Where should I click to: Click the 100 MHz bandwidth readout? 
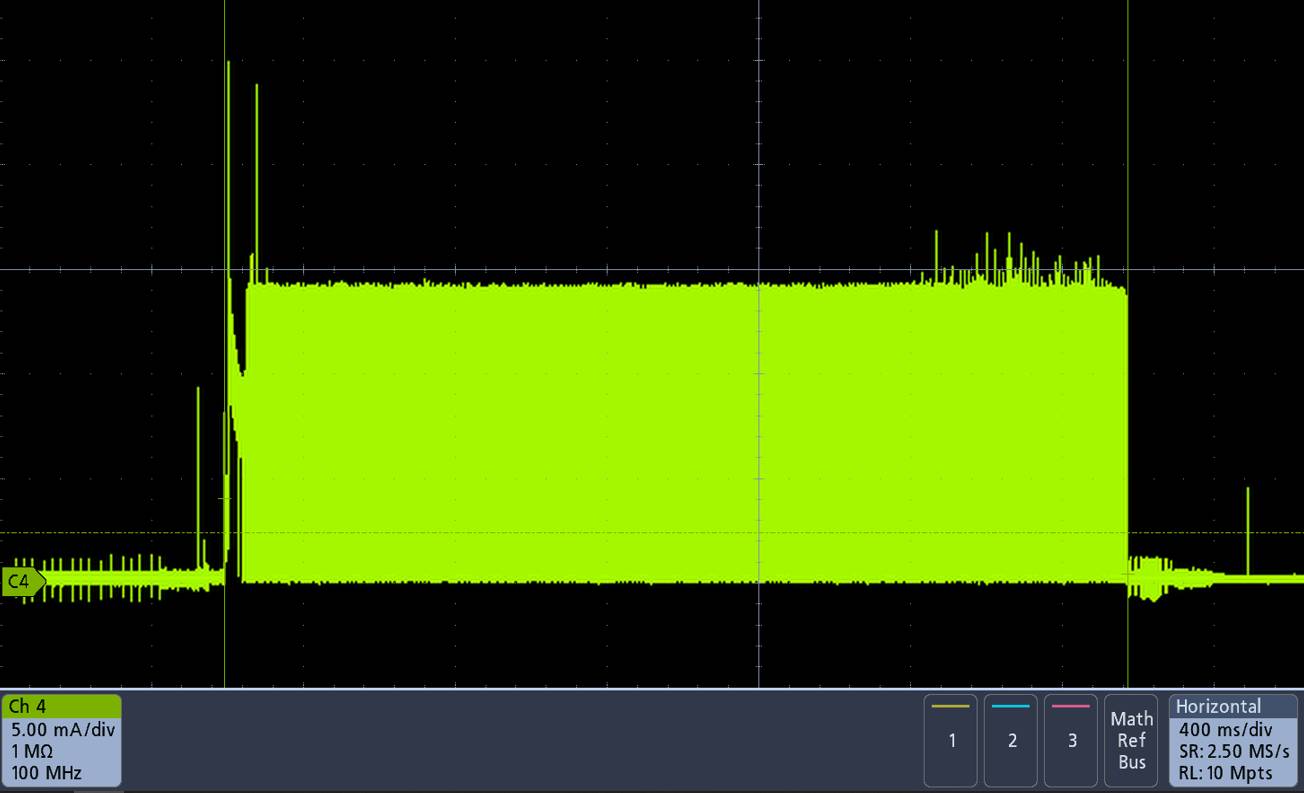click(x=47, y=773)
